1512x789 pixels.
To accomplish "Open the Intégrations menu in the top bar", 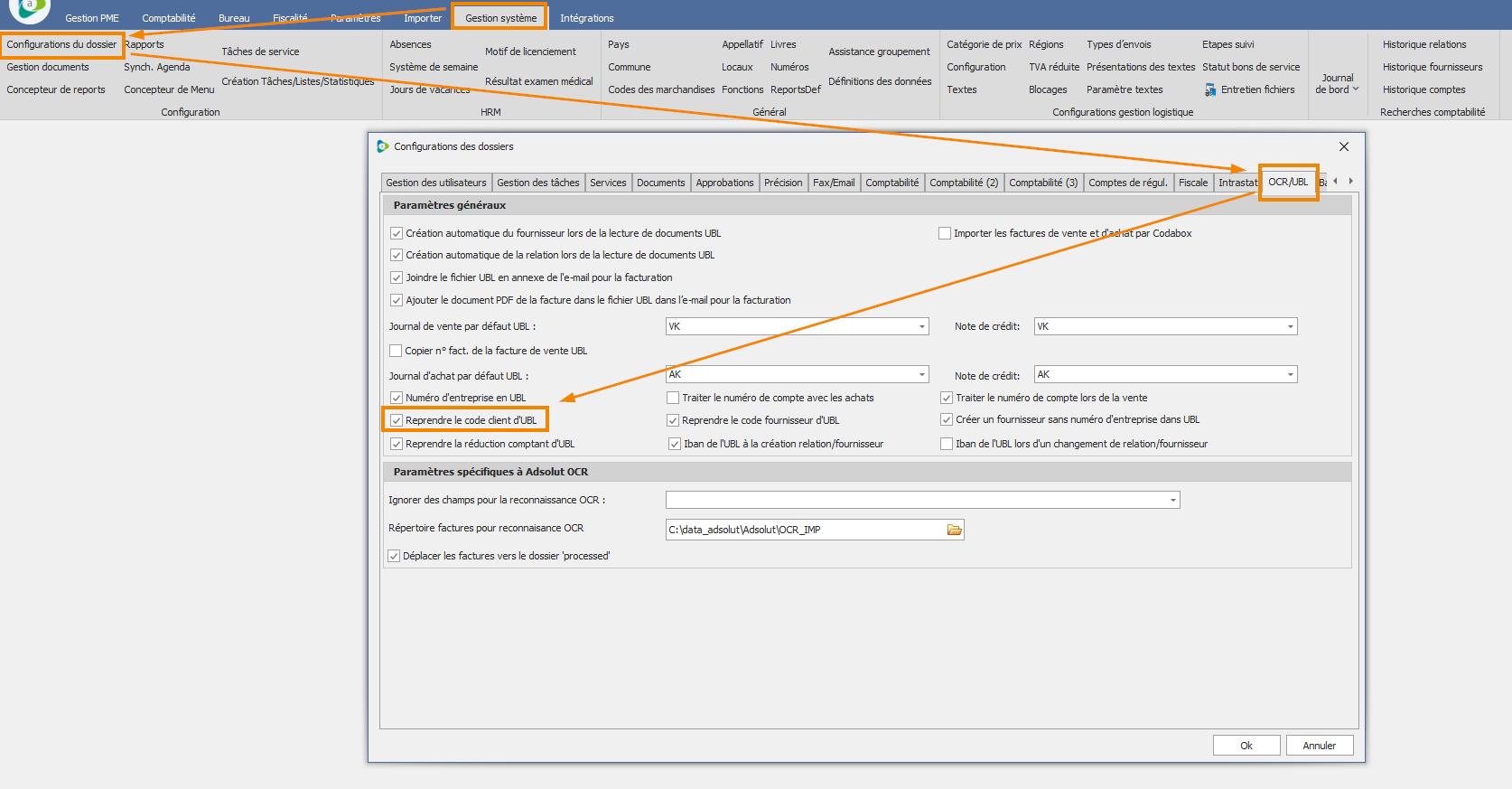I will click(x=586, y=18).
